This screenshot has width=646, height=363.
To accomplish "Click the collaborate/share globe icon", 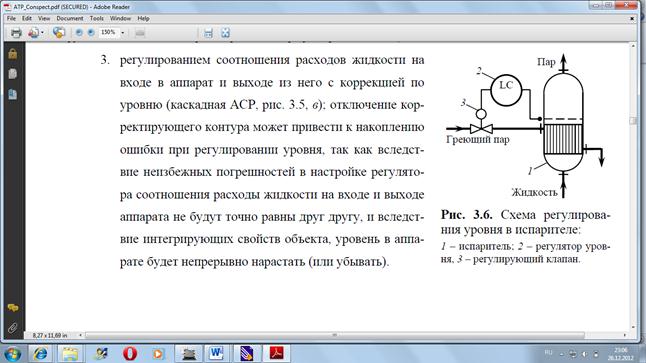I will [x=59, y=33].
